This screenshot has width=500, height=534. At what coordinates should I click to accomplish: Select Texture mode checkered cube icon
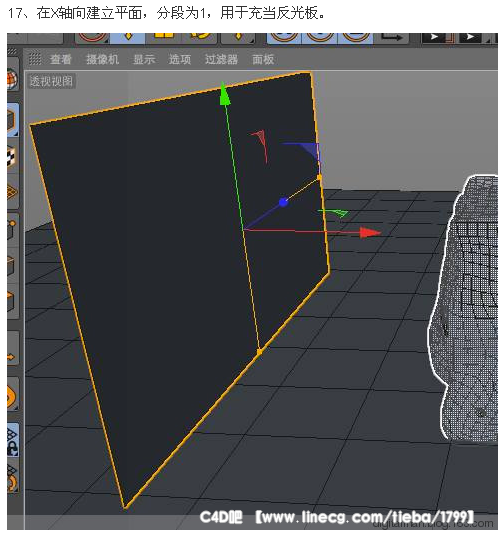[12, 157]
